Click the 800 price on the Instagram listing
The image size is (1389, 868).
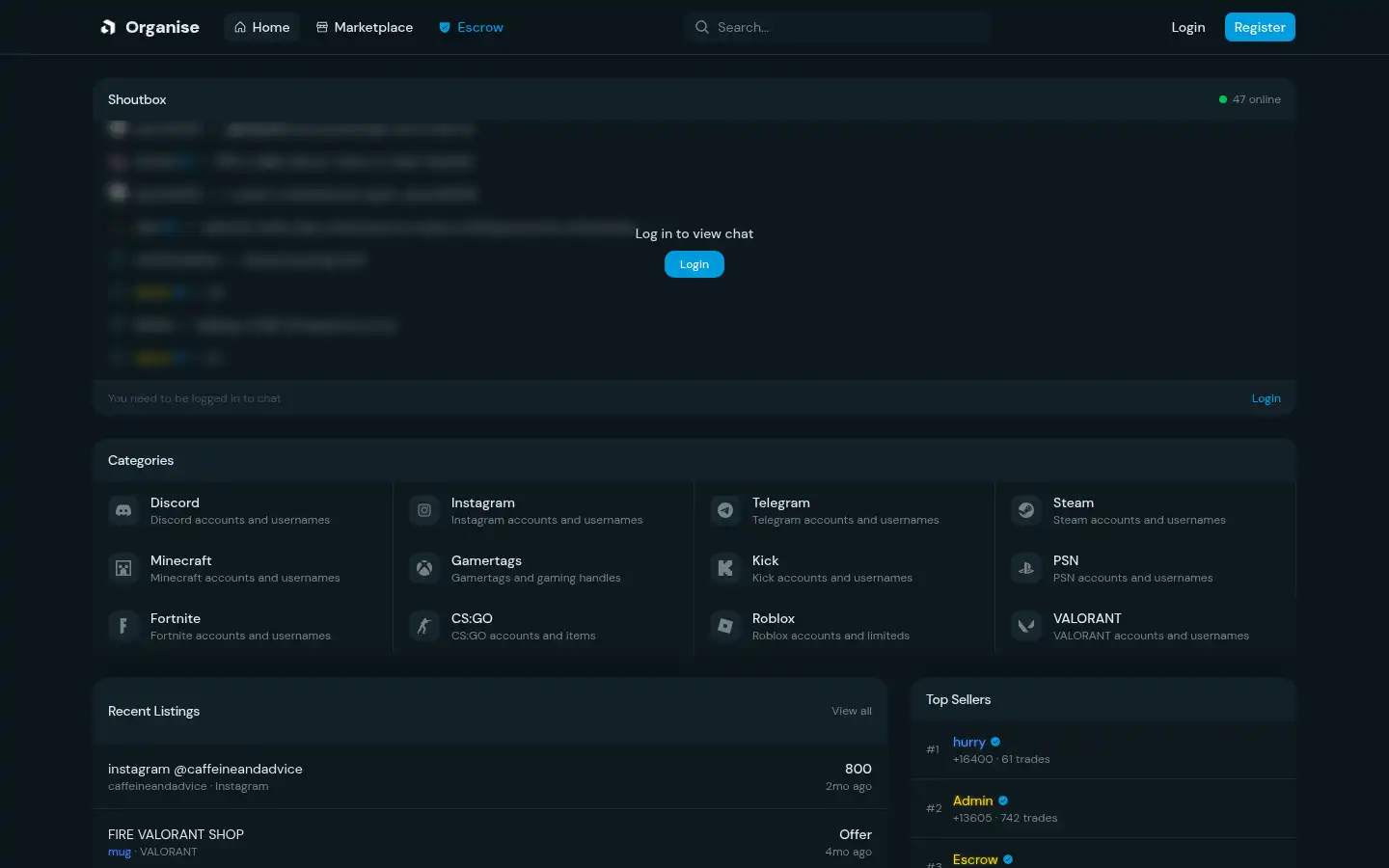[858, 769]
